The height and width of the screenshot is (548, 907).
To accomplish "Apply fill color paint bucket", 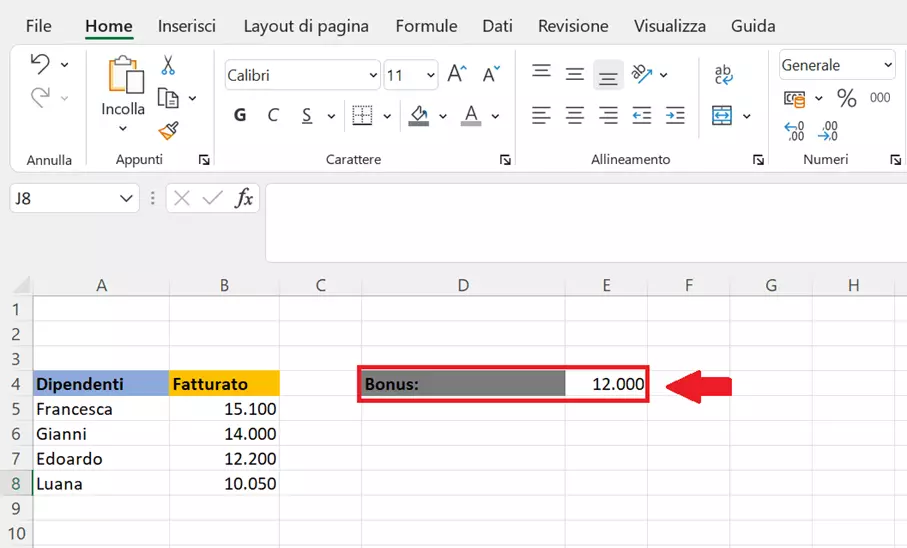I will pos(419,116).
